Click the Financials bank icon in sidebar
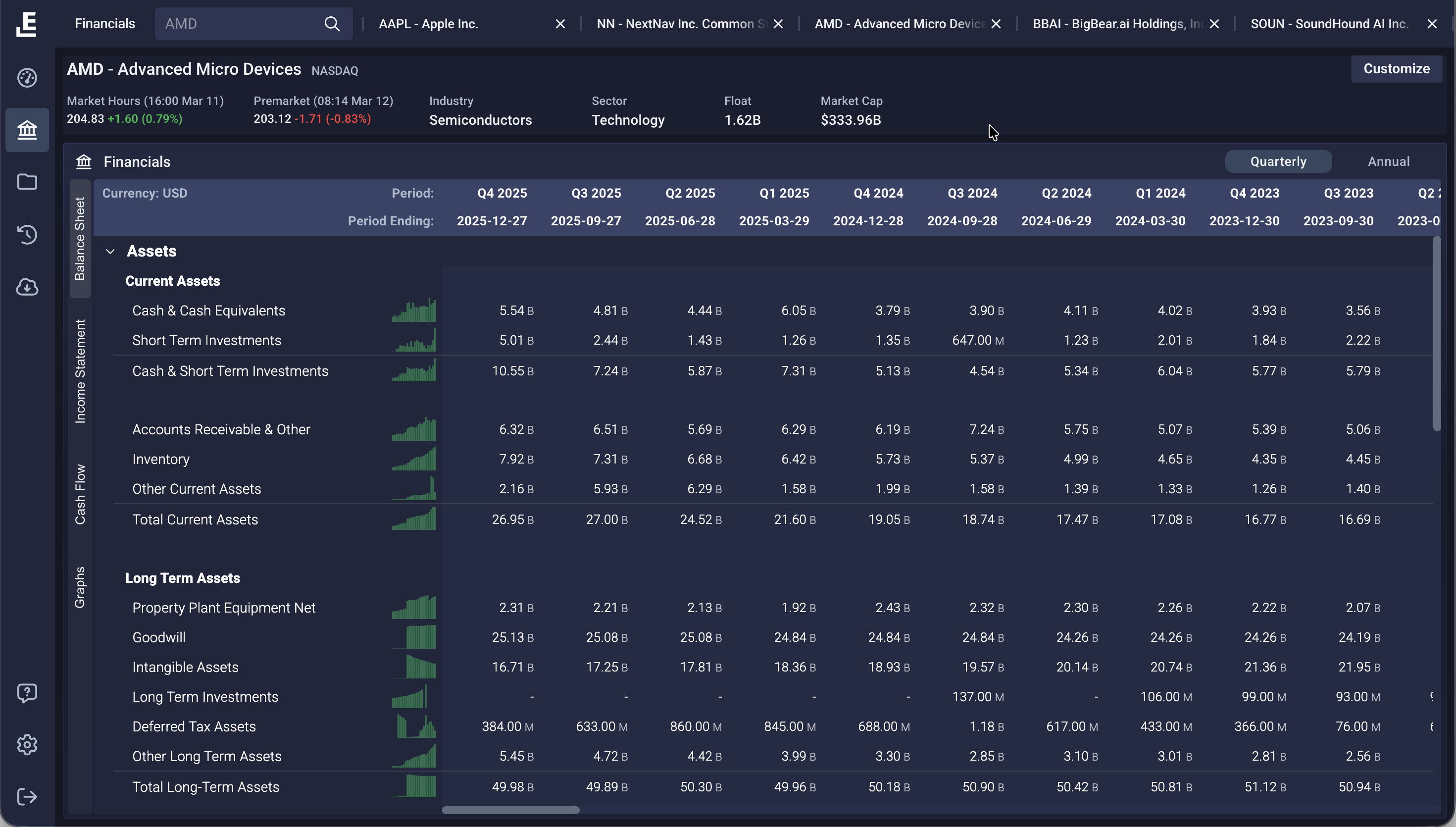Viewport: 1456px width, 827px height. tap(27, 130)
